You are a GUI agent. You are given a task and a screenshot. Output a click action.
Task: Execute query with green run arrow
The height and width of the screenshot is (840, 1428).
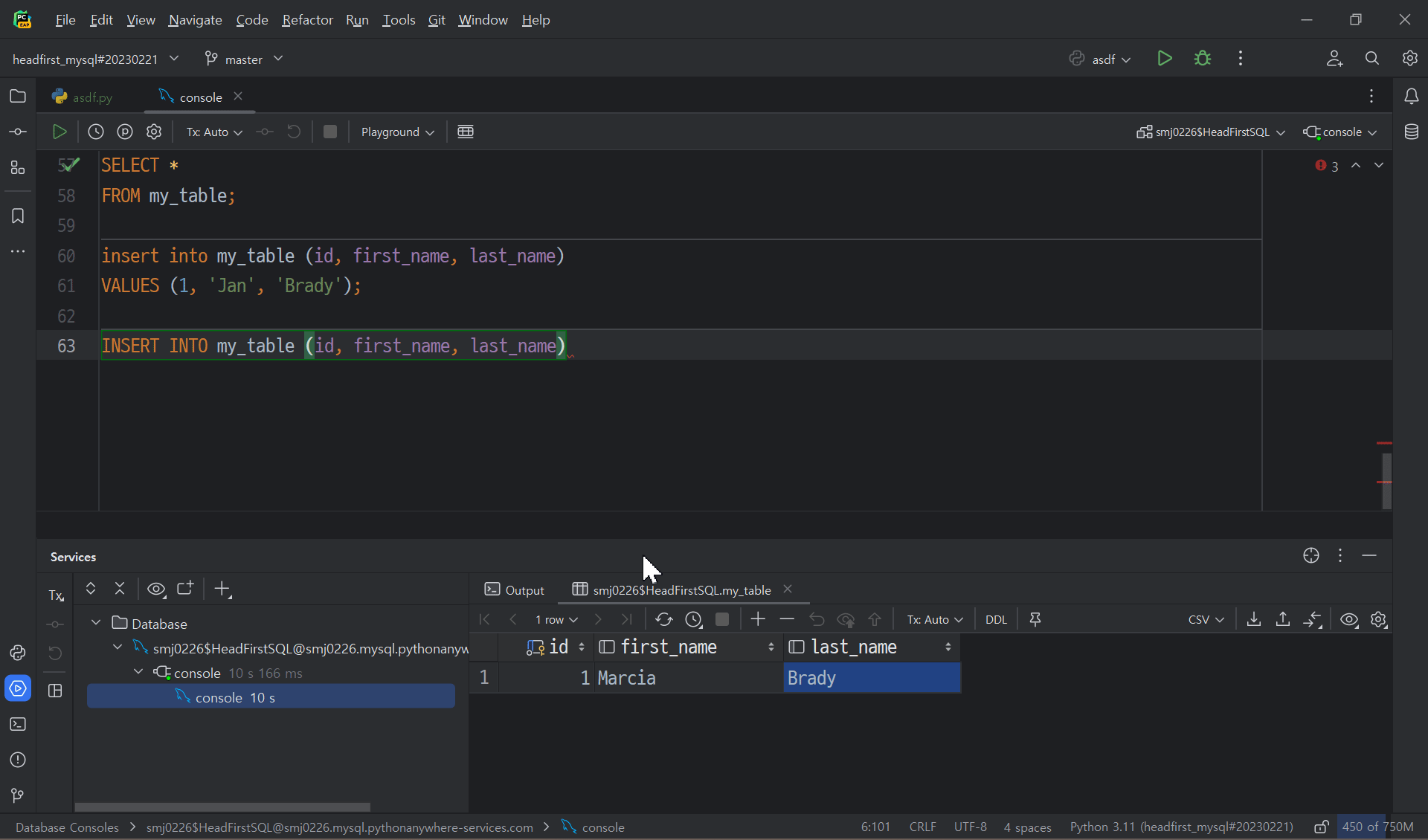[59, 132]
